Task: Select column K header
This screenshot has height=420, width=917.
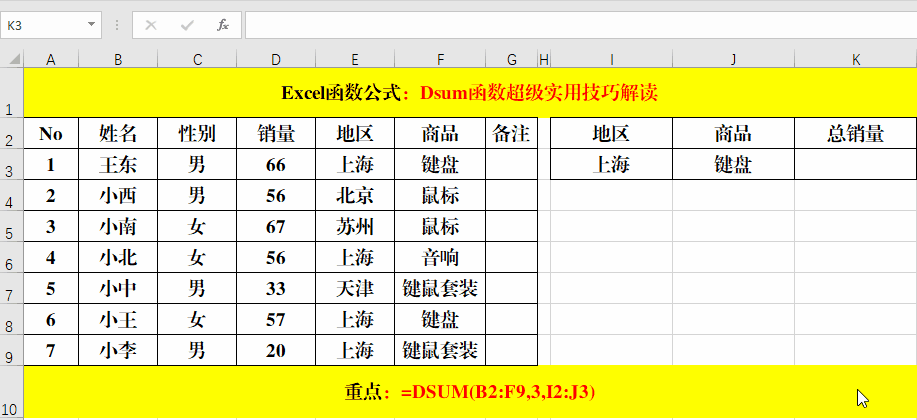Action: (855, 60)
